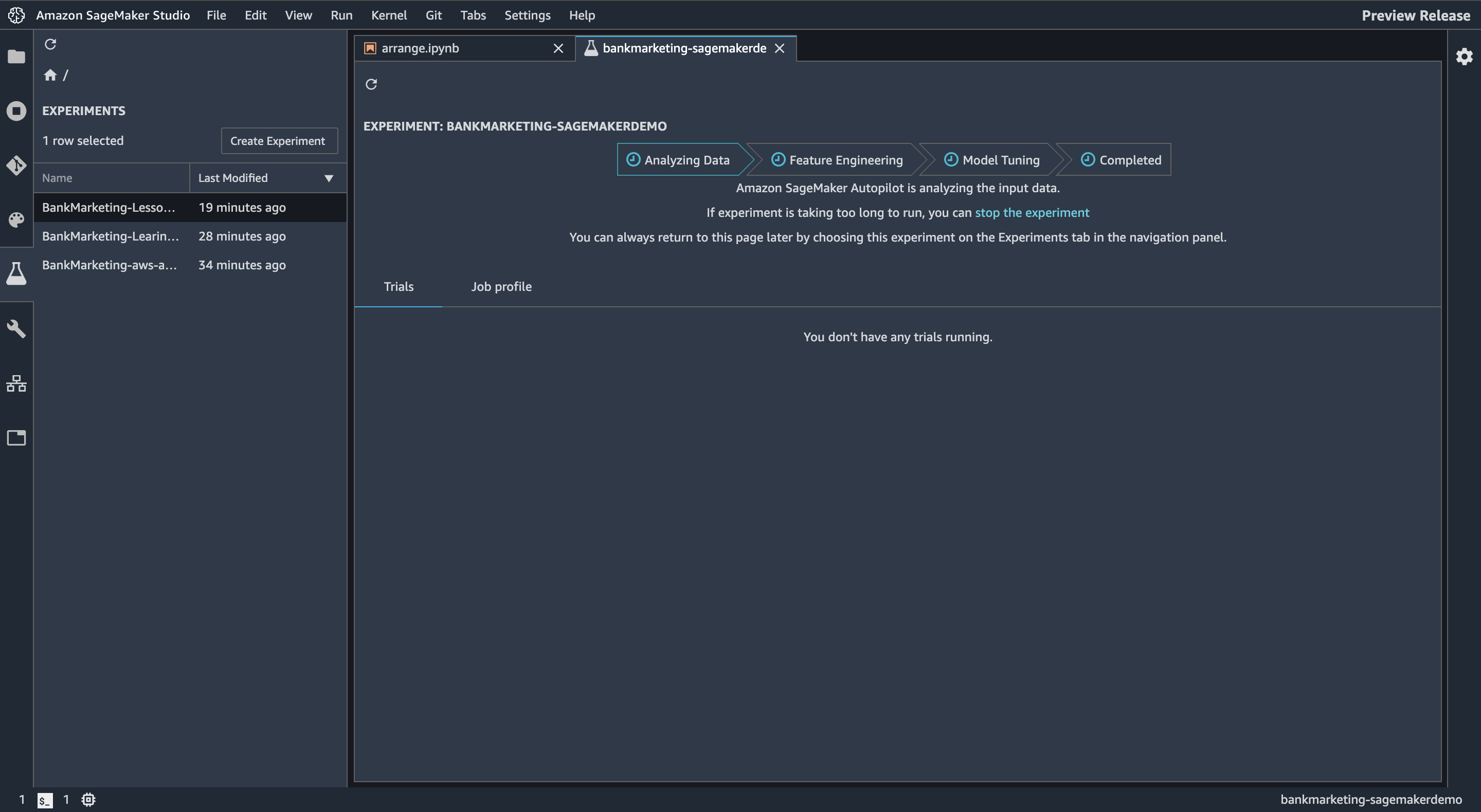Open the File menu

click(x=216, y=15)
